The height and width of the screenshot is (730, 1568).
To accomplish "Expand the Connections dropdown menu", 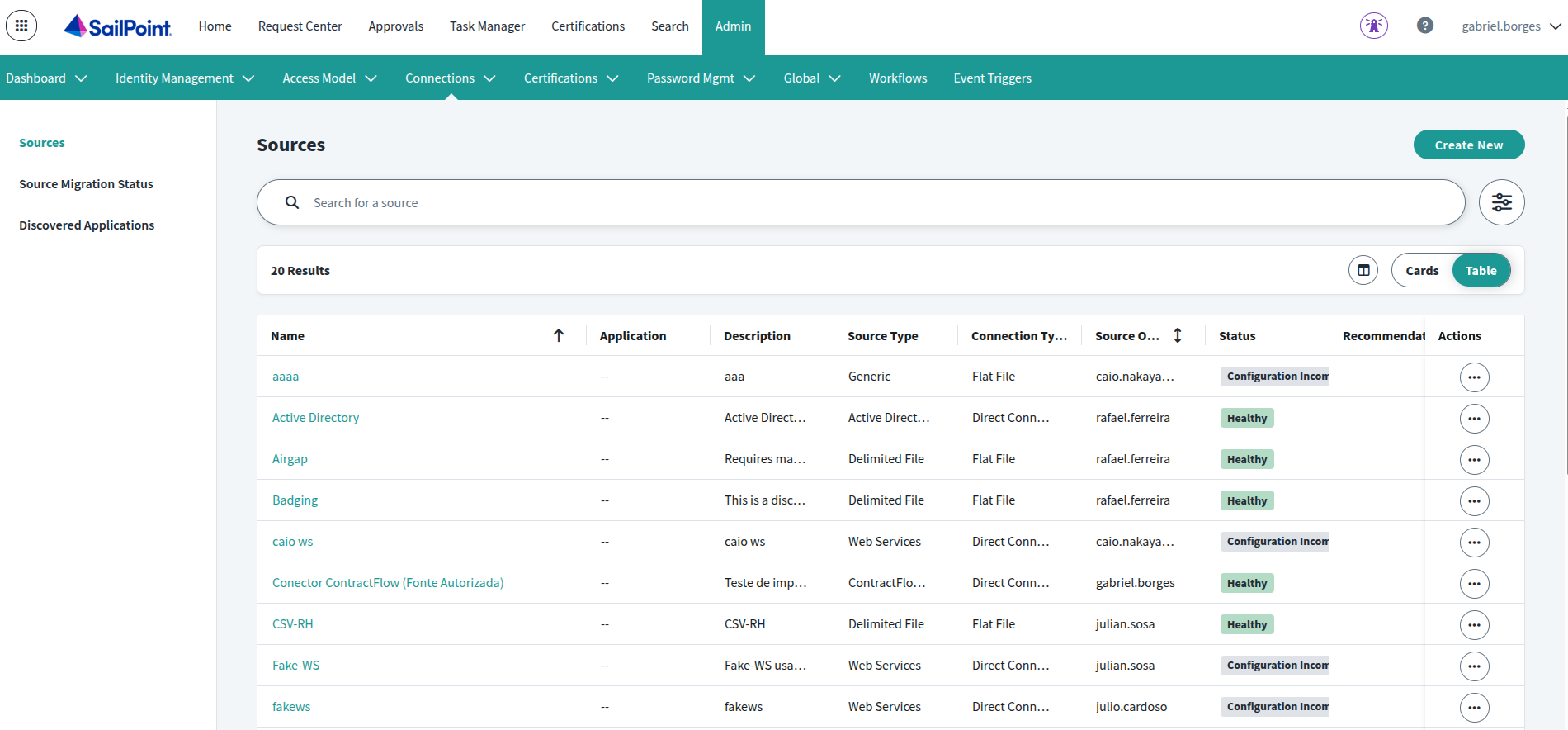I will point(450,78).
